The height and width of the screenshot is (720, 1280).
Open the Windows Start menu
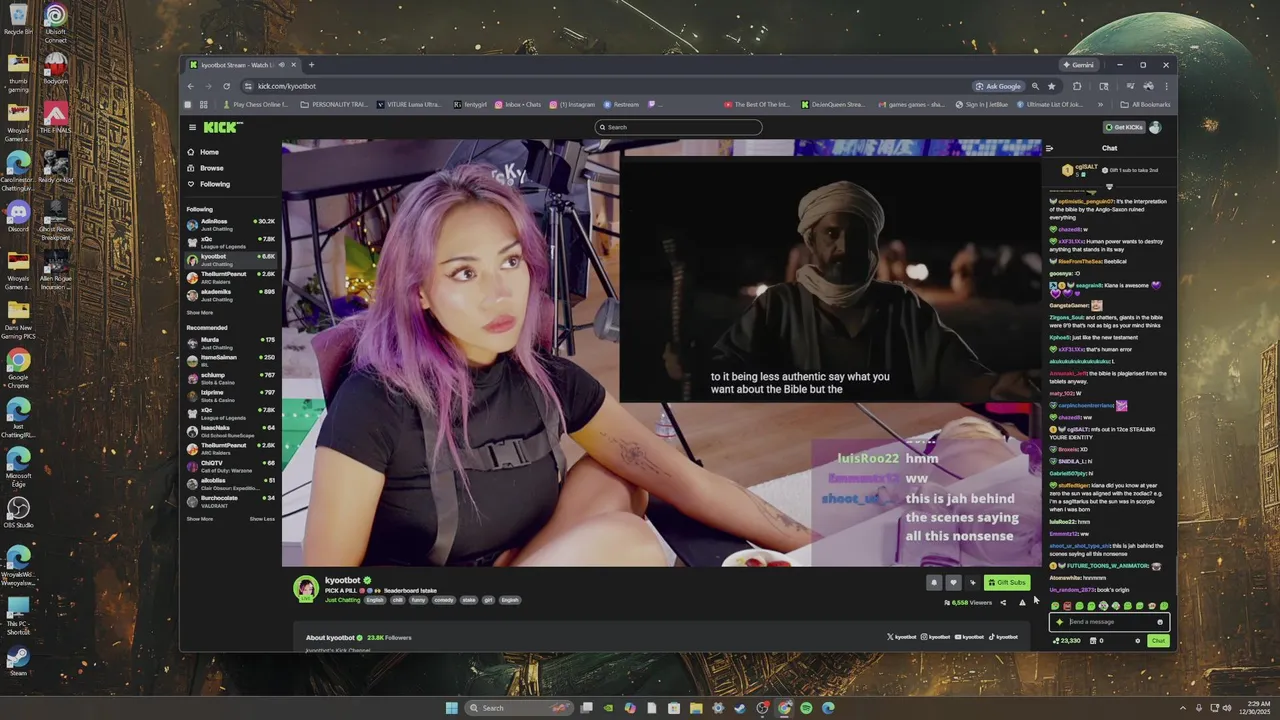coord(451,708)
